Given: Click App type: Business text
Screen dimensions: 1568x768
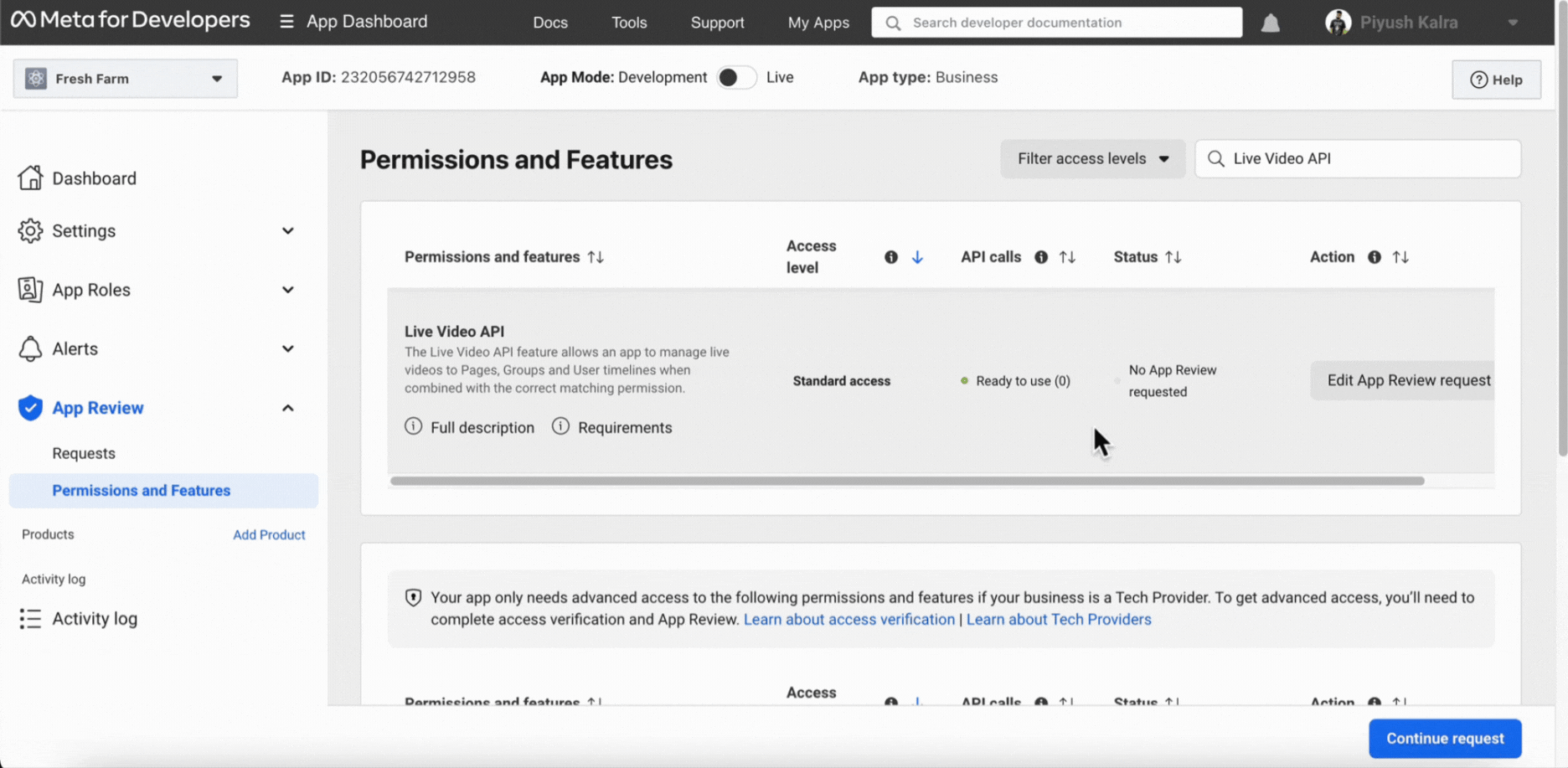Looking at the screenshot, I should pyautogui.click(x=928, y=77).
